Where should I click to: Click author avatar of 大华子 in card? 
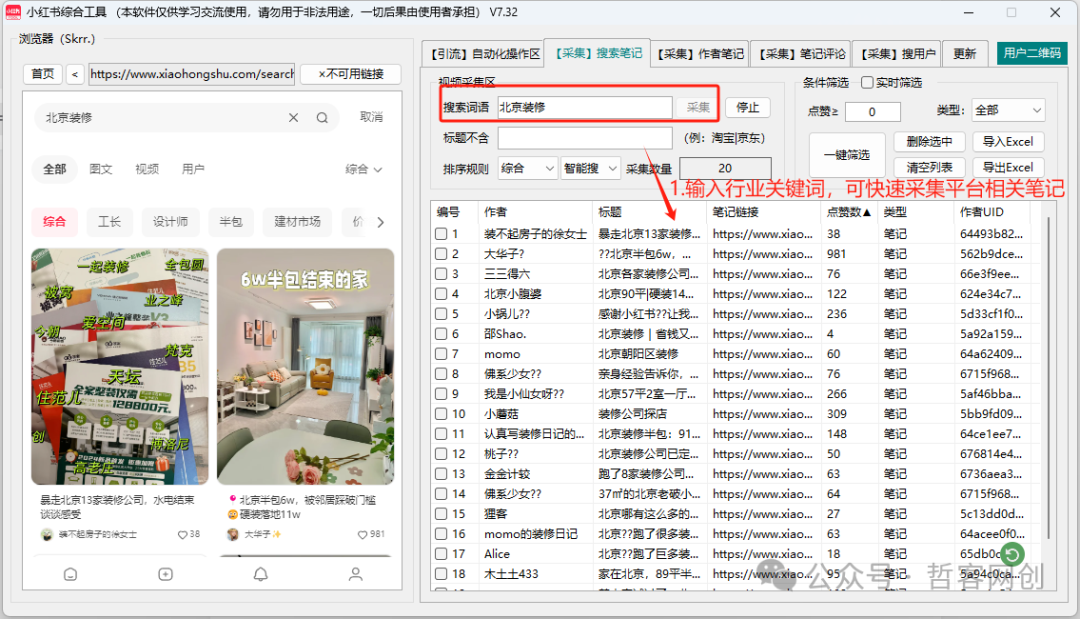(x=233, y=534)
